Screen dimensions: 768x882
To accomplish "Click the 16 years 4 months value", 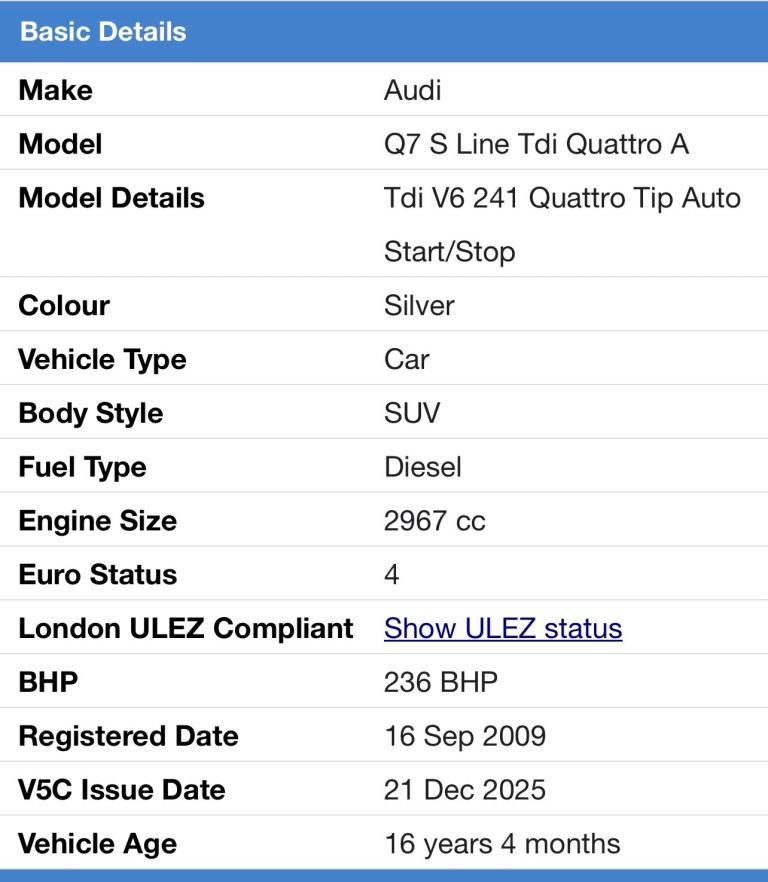I will coord(502,844).
